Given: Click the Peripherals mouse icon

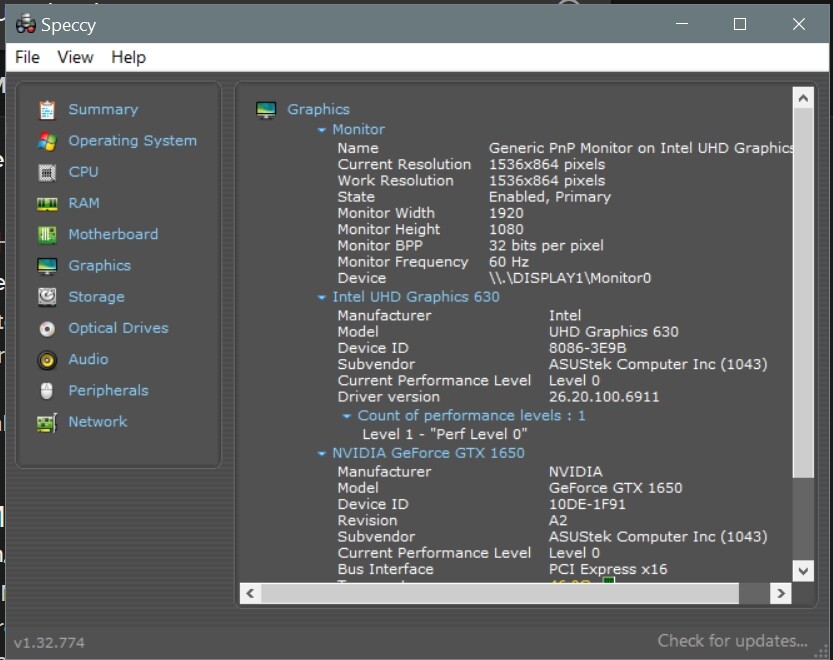Looking at the screenshot, I should tap(47, 391).
